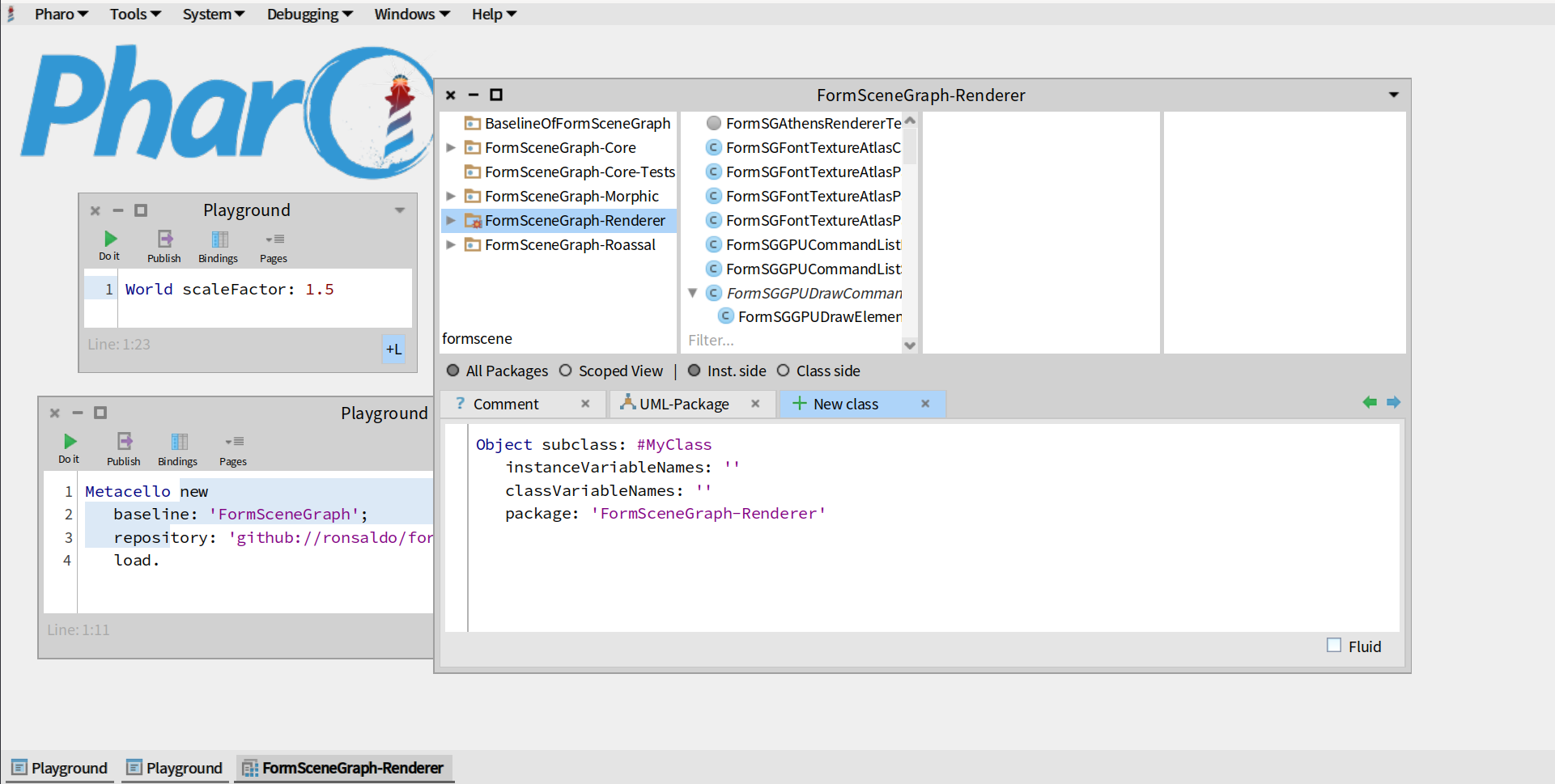Click FormSceneGraph-Renderer taskbar button
Screen dimensions: 1555x784
point(343,768)
